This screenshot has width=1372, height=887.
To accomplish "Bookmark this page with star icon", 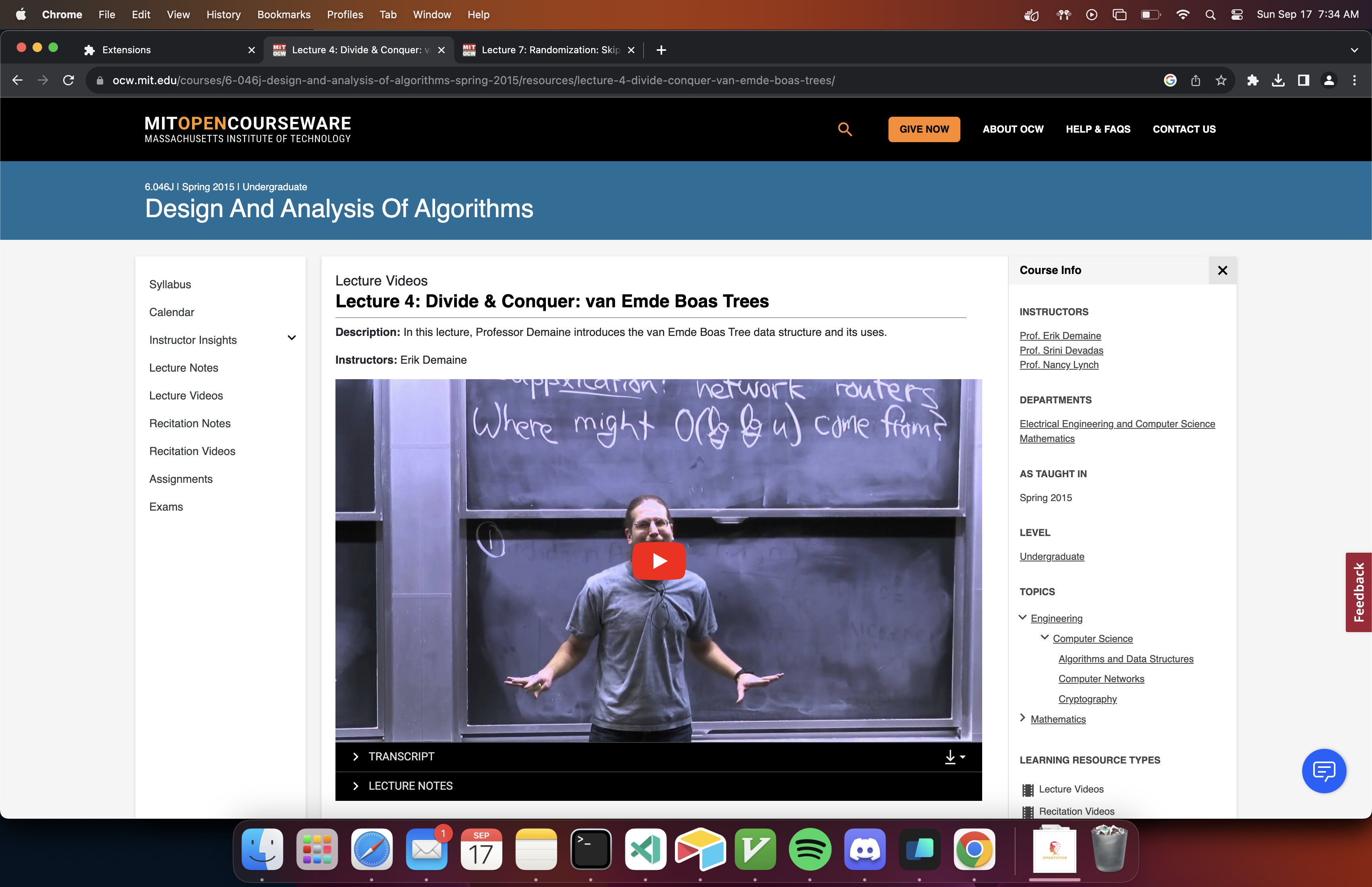I will [x=1221, y=81].
